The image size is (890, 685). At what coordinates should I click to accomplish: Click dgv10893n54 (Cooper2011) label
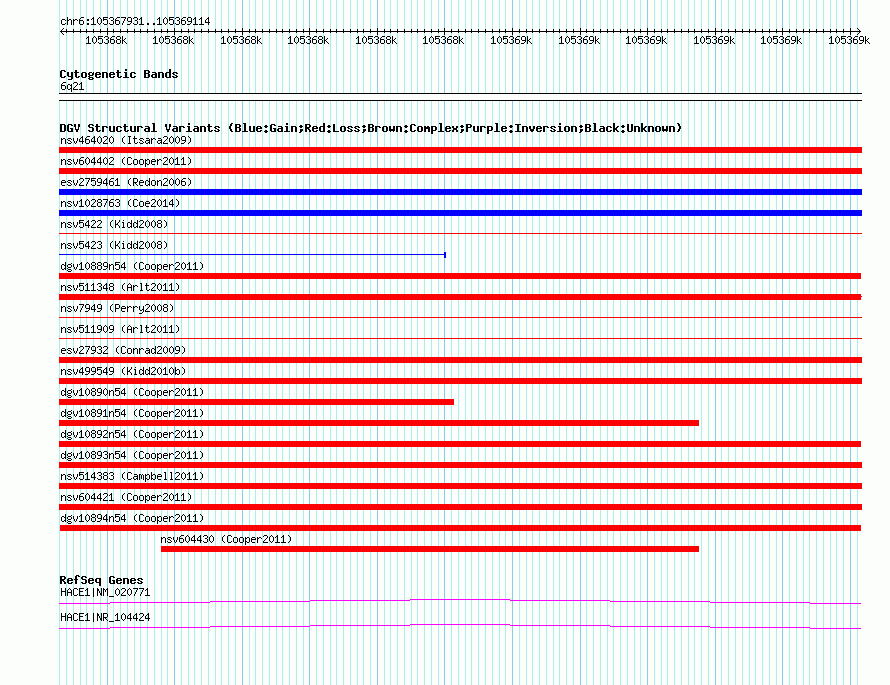(x=132, y=455)
